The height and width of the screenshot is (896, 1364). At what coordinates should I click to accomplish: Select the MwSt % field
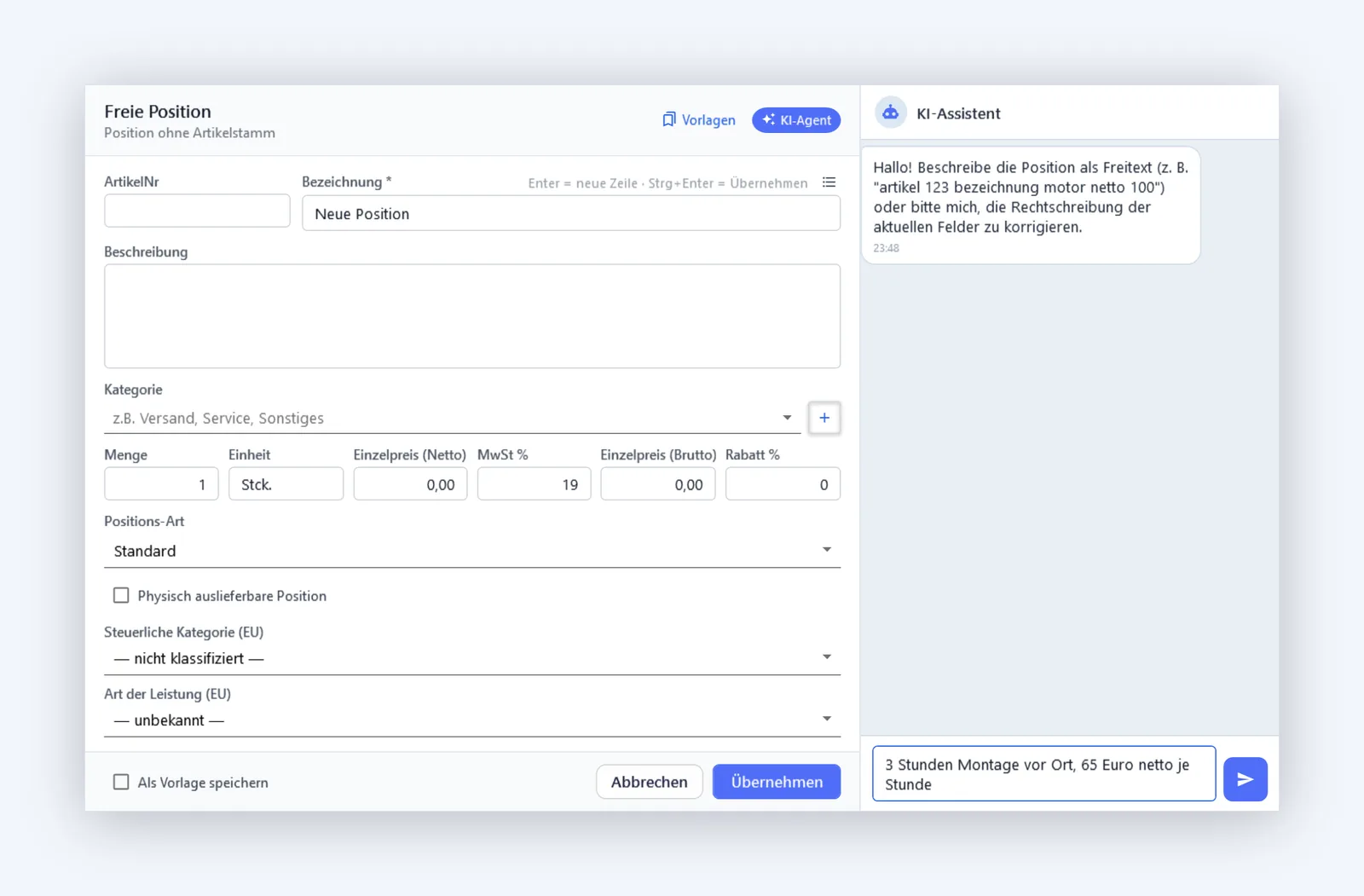click(534, 484)
